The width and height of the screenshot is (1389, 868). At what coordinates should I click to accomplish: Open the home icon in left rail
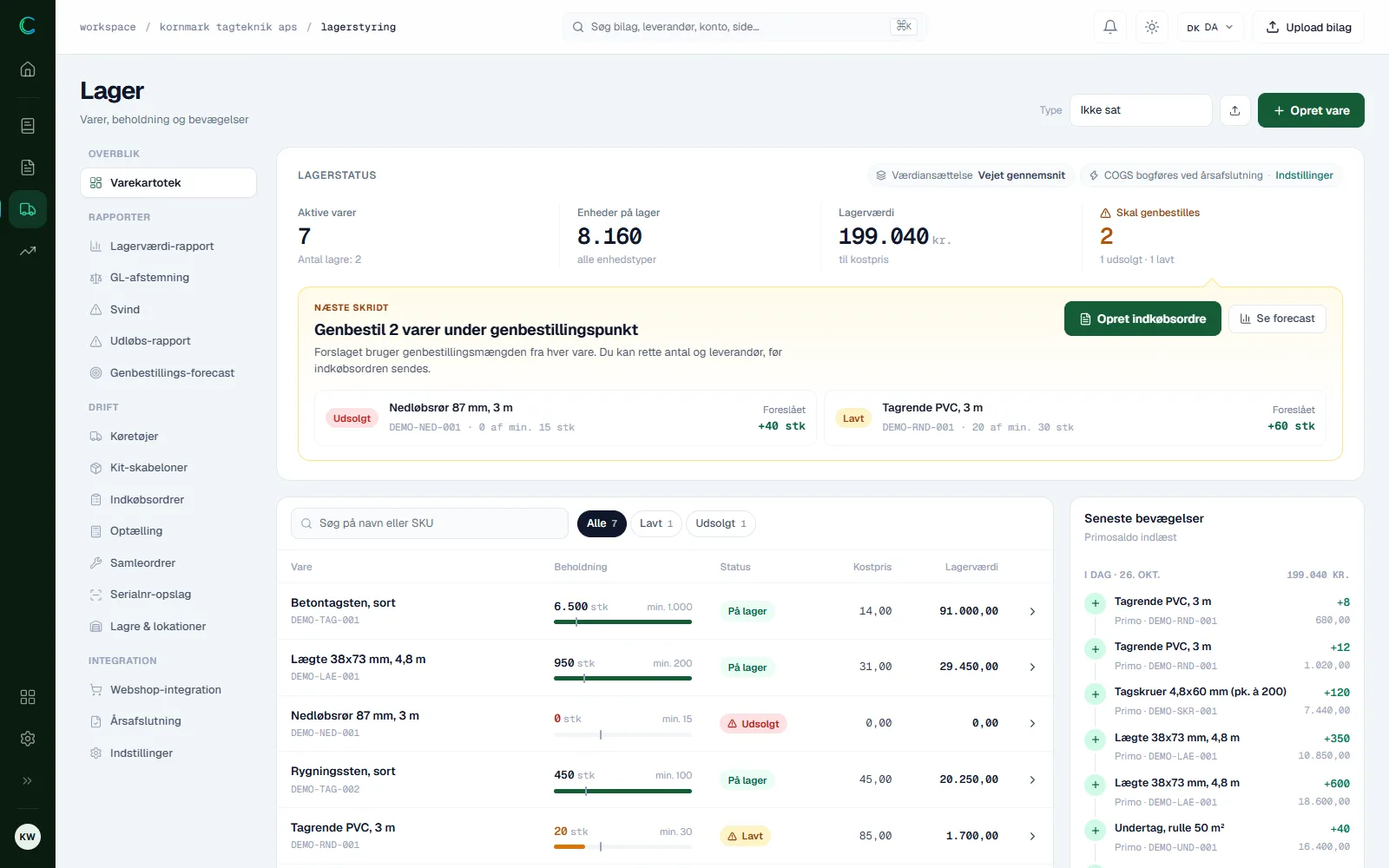pyautogui.click(x=28, y=69)
